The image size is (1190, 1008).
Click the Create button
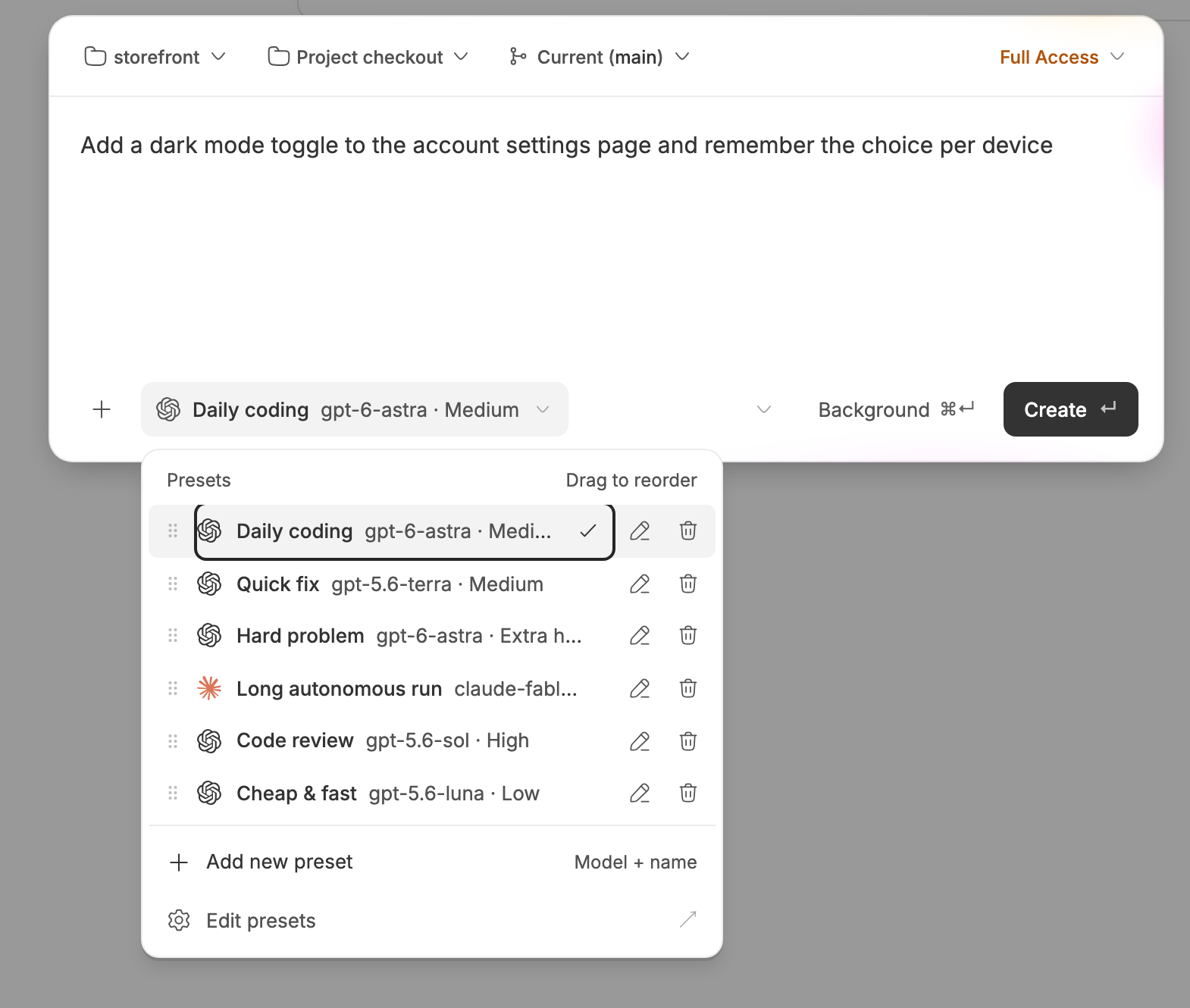1070,410
